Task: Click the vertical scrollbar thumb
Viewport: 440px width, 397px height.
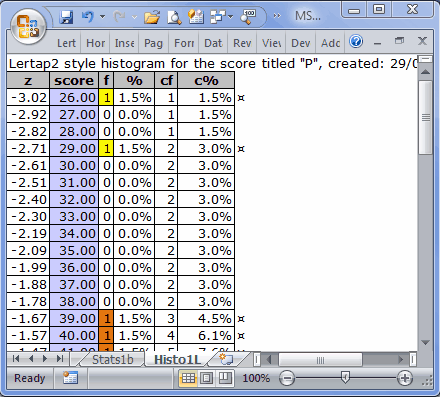Action: [x=425, y=117]
